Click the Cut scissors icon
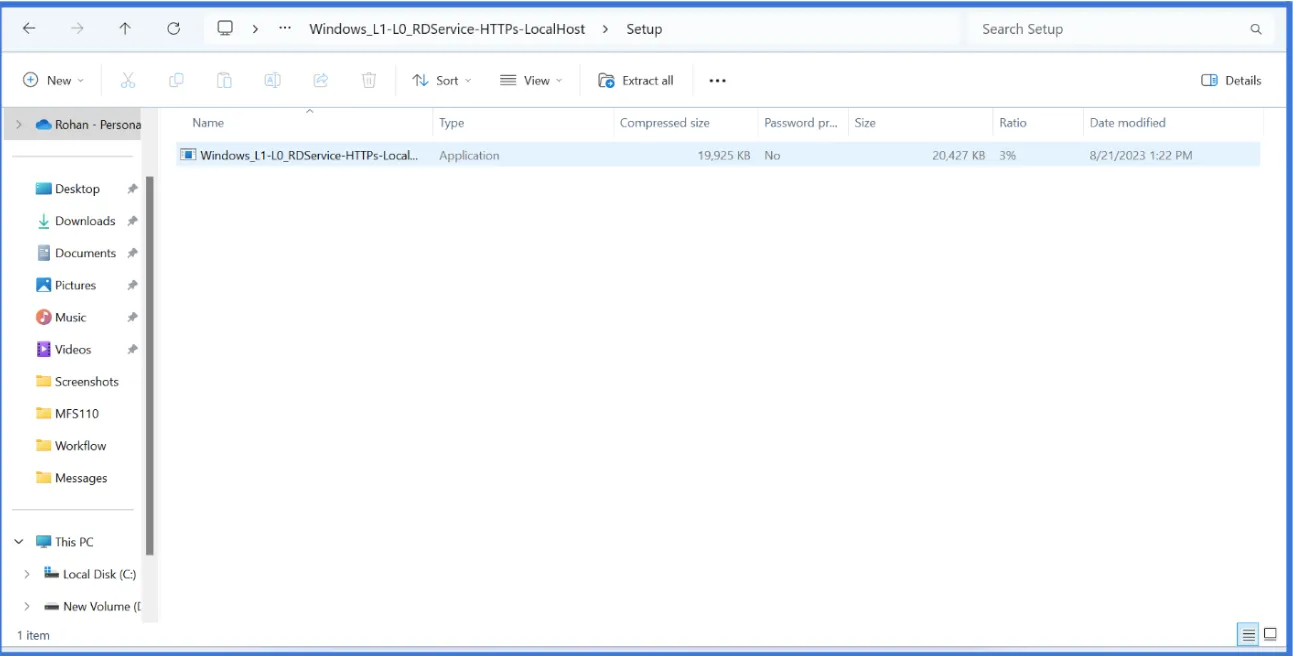This screenshot has height=656, width=1293. coord(128,80)
